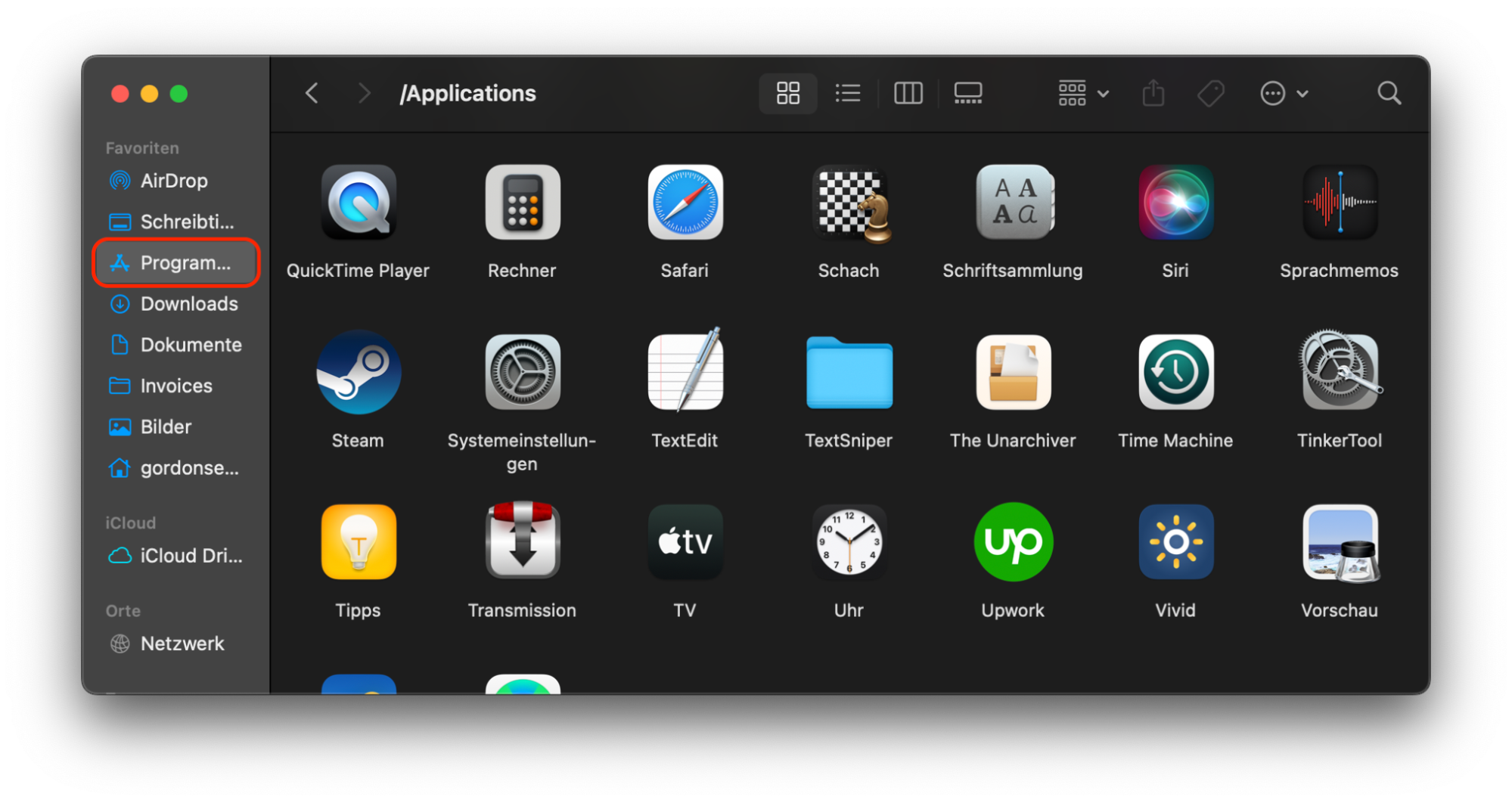Open the Rechner calculator app
This screenshot has height=803, width=1512.
pos(522,203)
